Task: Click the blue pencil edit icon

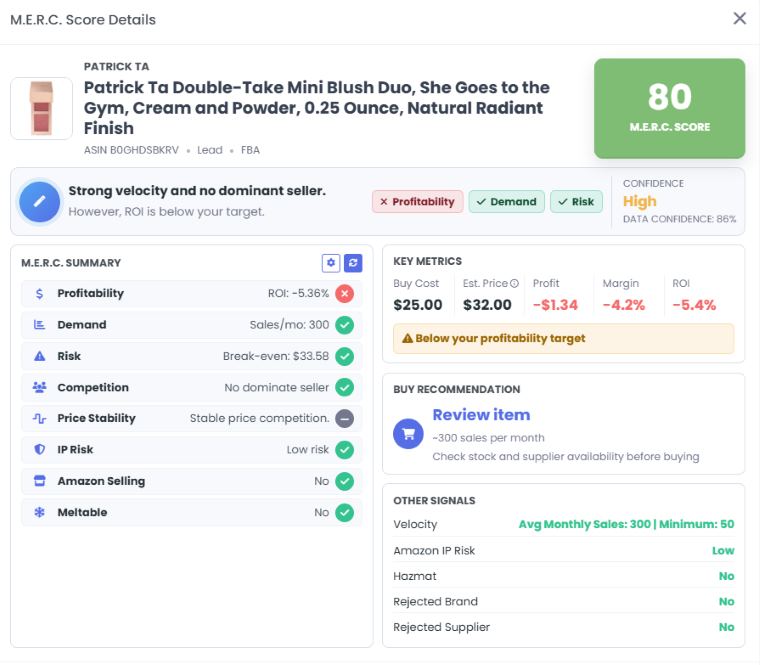Action: tap(40, 202)
